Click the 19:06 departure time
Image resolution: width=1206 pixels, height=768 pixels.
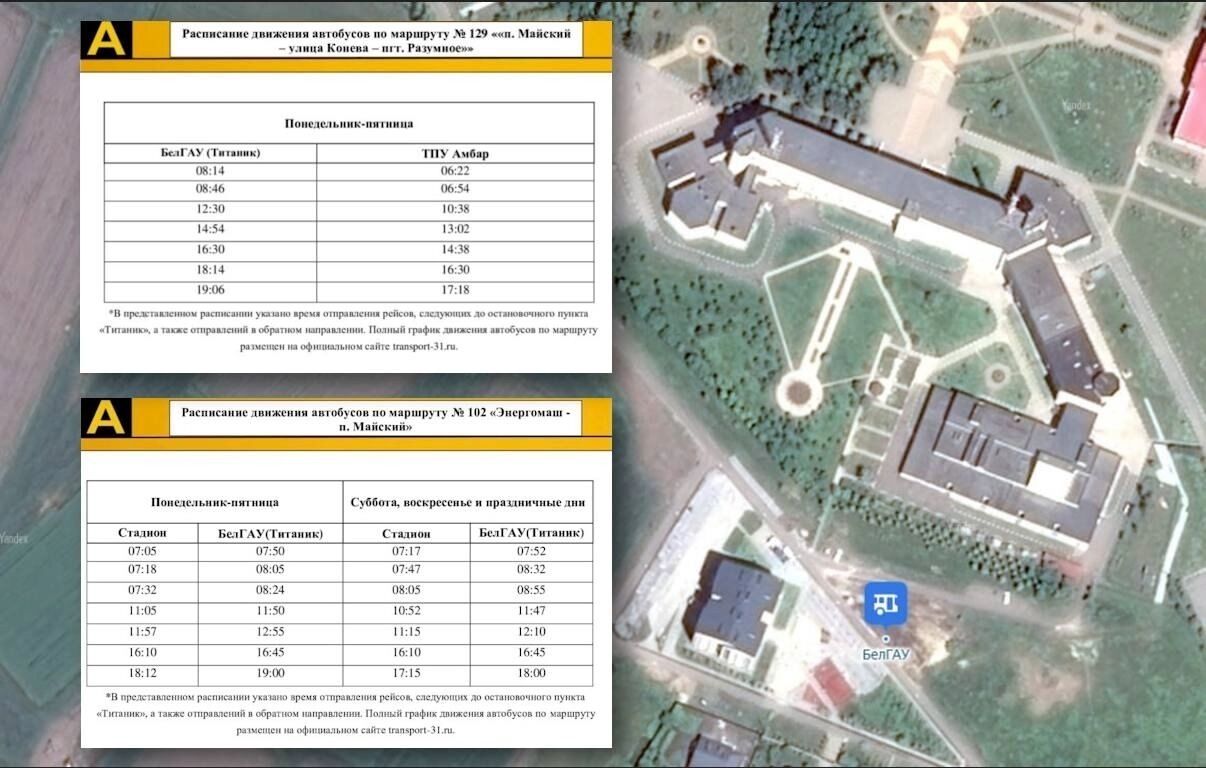210,291
